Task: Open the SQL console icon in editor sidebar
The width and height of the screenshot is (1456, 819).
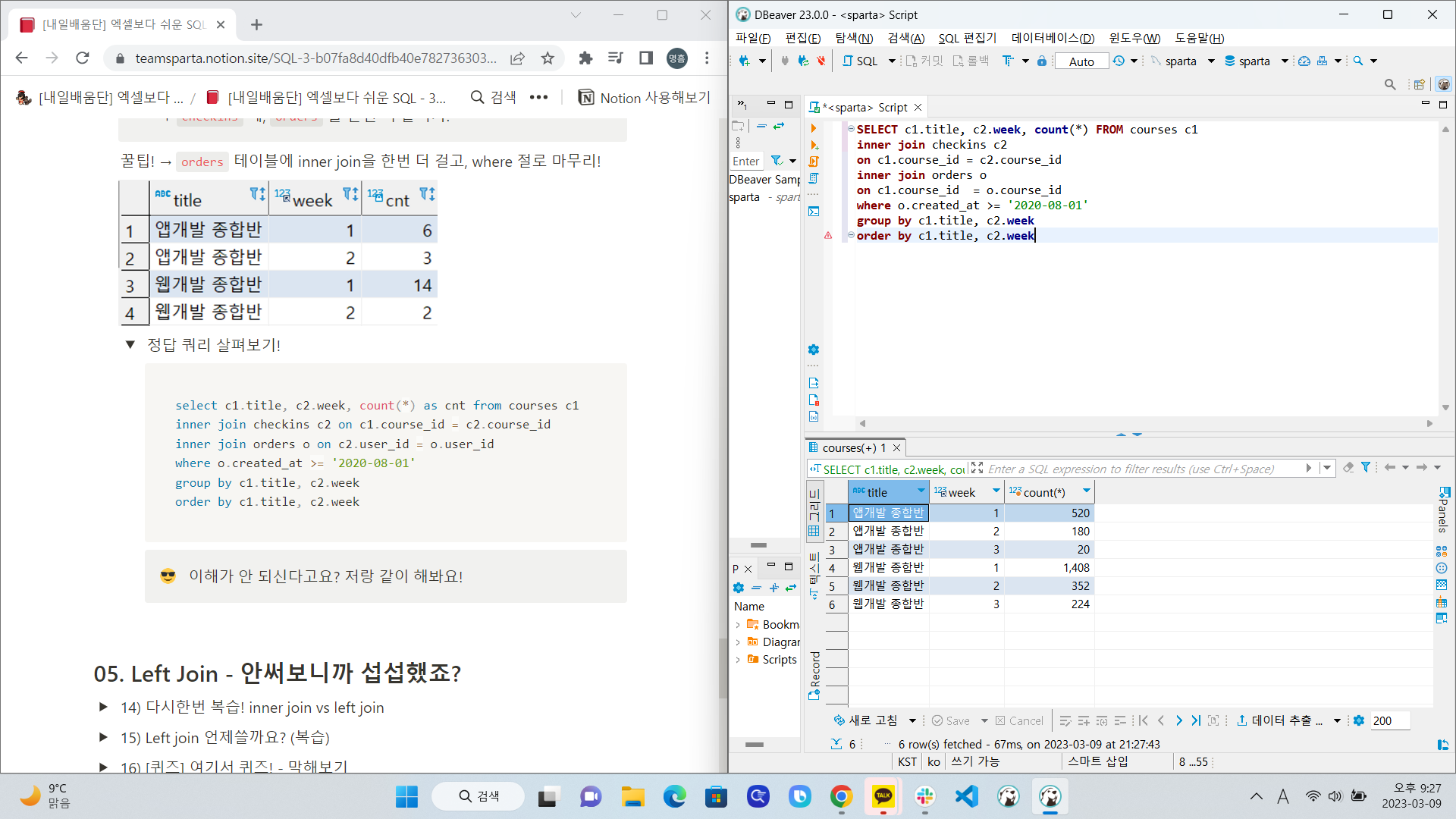Action: point(814,212)
